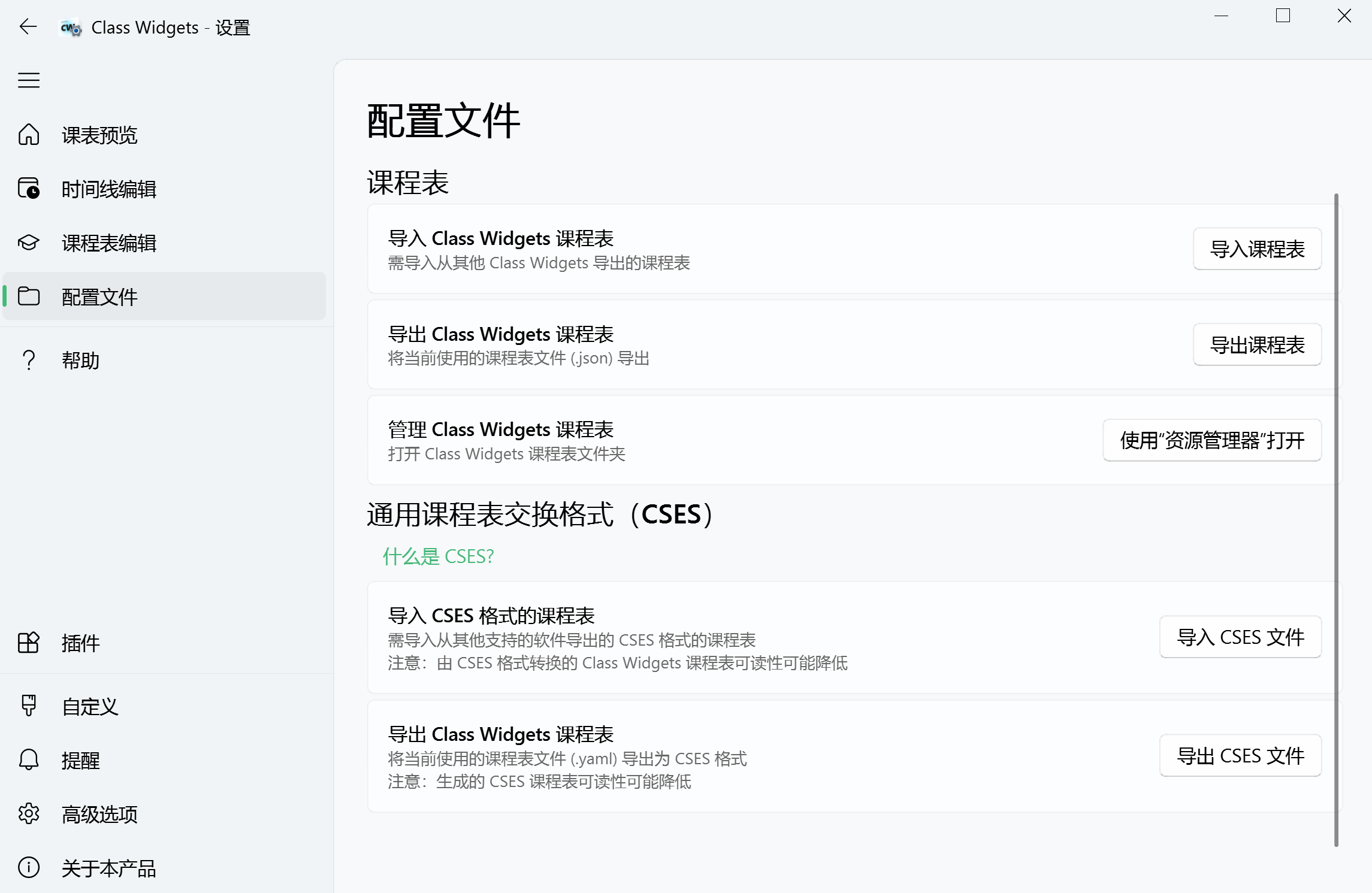Select 配置文件 in the sidebar
1372x893 pixels.
tap(164, 296)
